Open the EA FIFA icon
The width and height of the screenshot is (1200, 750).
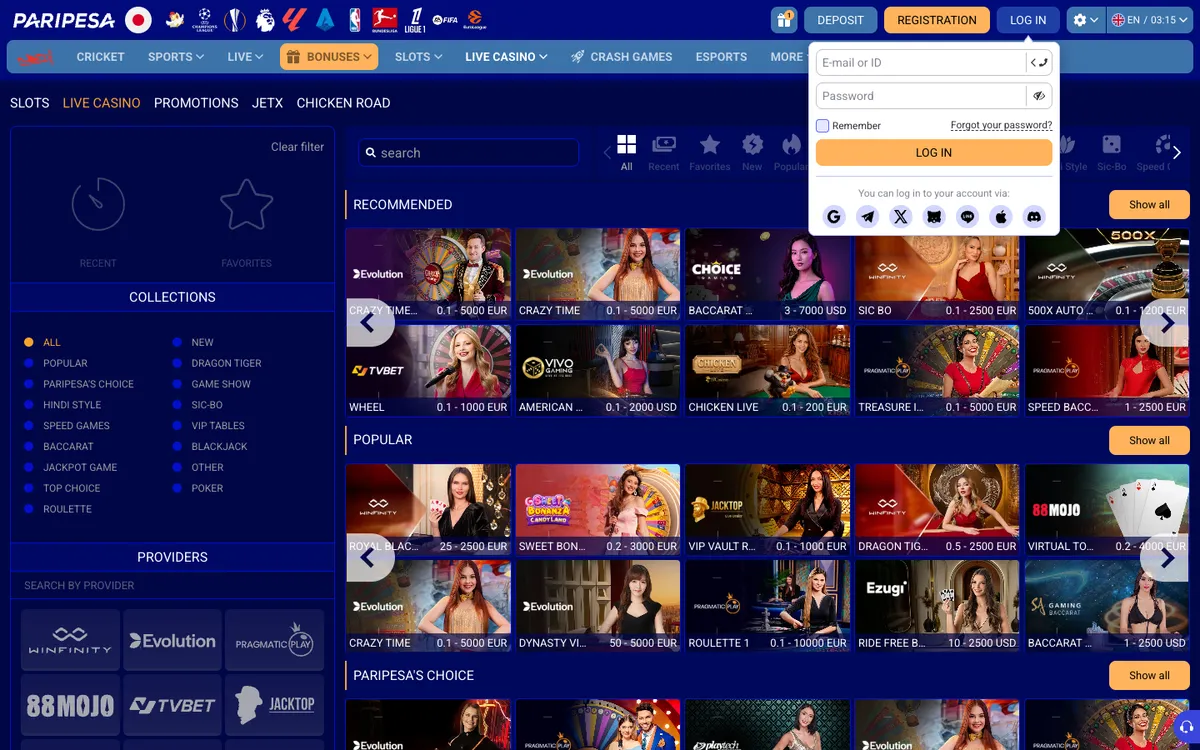[445, 19]
